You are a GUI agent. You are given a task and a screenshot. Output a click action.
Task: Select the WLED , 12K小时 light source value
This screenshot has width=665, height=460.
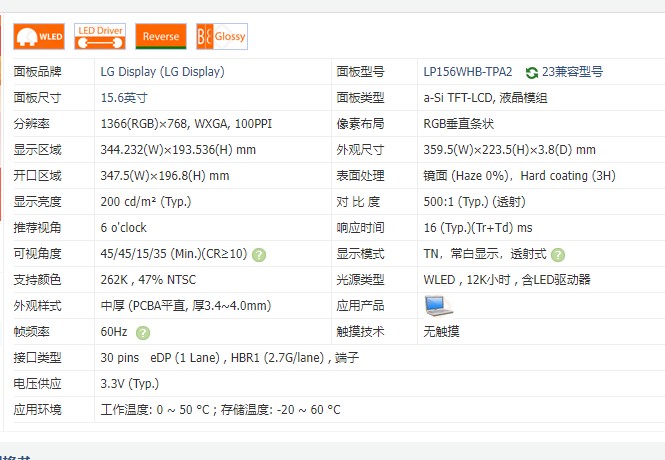(x=507, y=280)
